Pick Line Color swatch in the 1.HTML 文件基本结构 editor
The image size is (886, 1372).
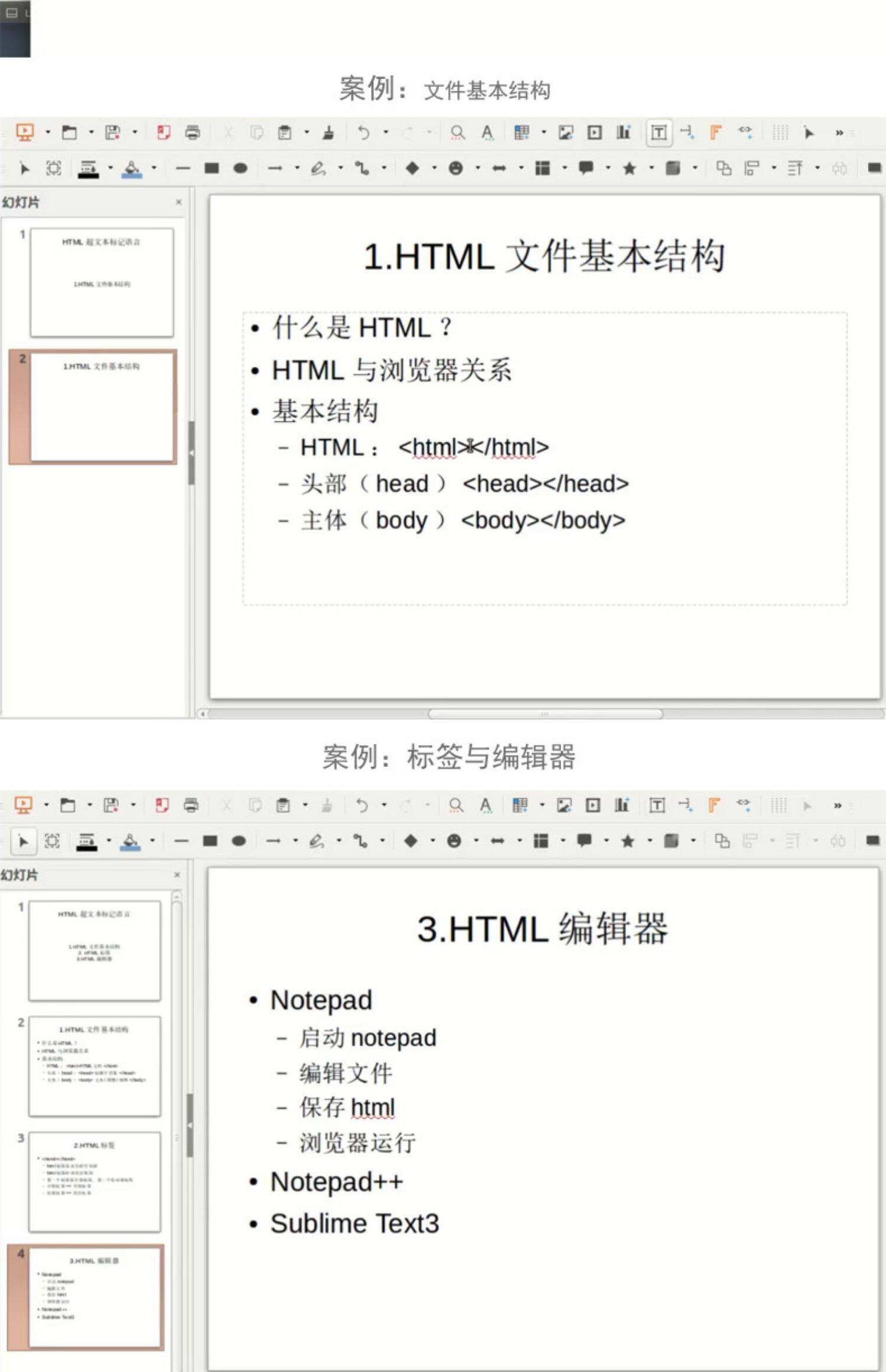(x=87, y=169)
